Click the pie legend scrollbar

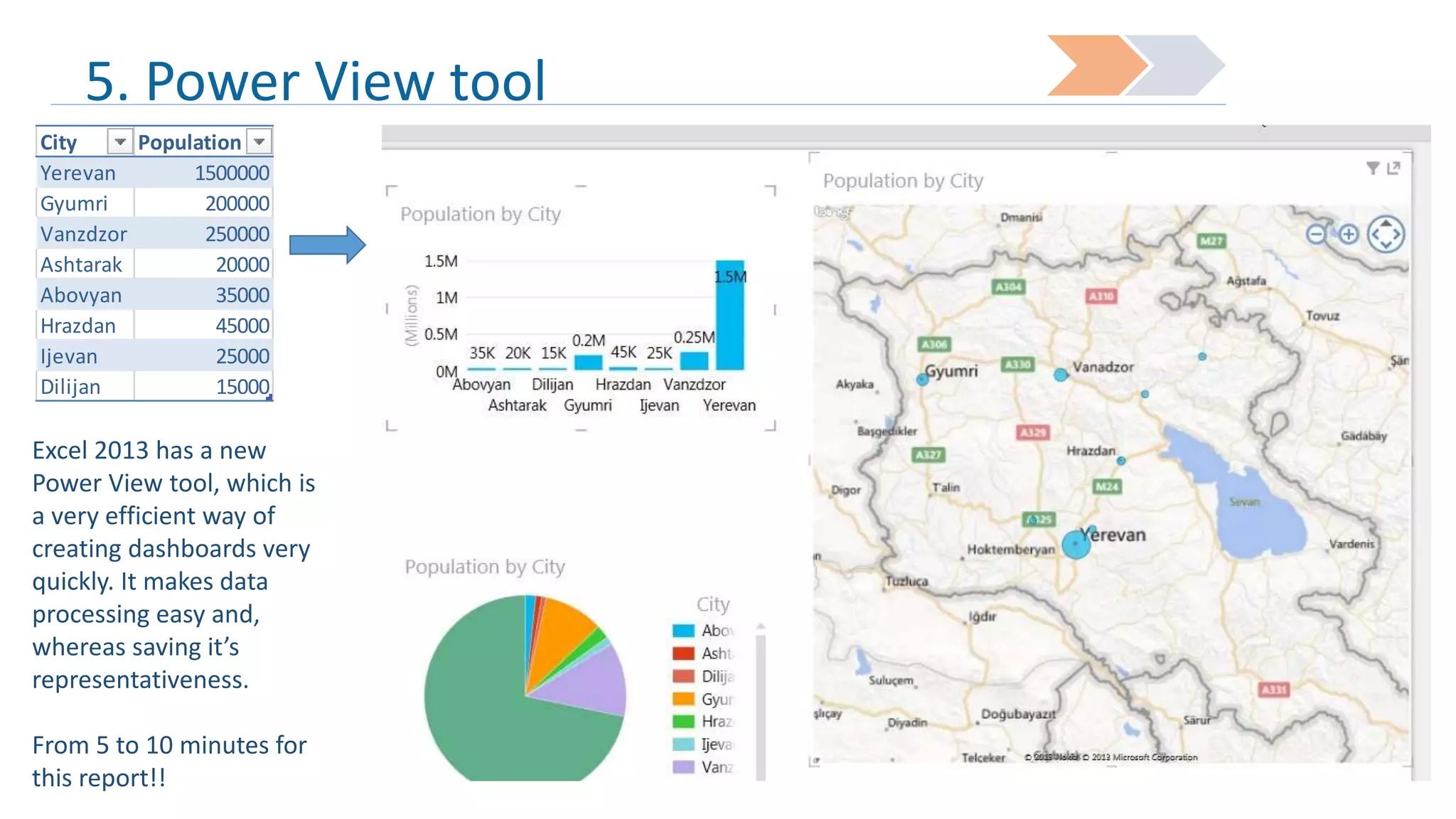(x=761, y=702)
